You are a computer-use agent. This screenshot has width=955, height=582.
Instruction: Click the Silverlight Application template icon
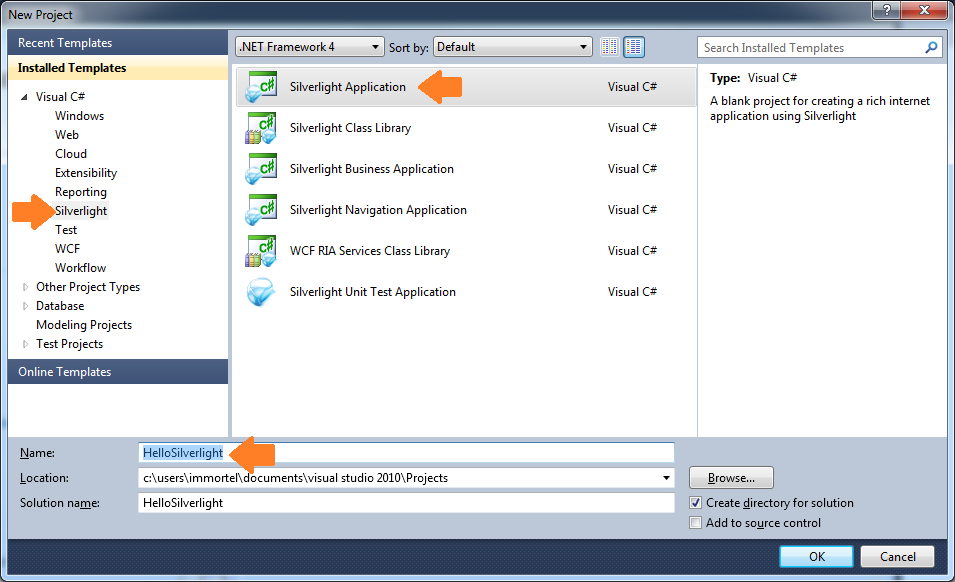pos(261,86)
